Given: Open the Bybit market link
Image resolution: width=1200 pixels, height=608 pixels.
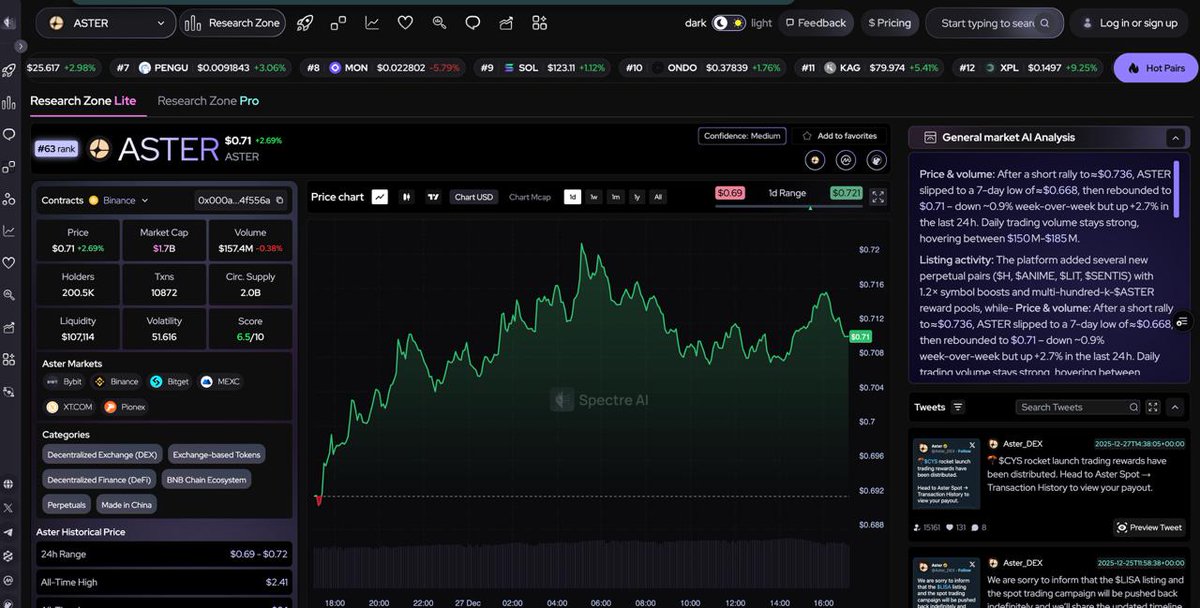Looking at the screenshot, I should click(x=64, y=381).
